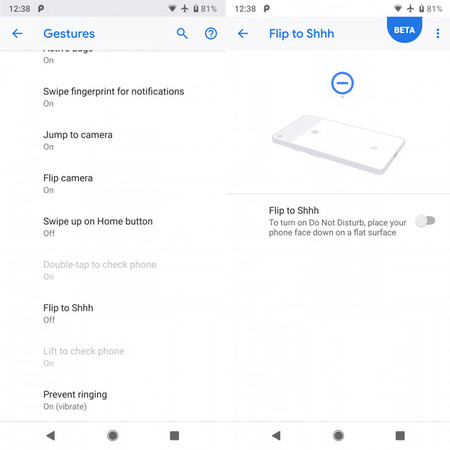Tap the BETA badge
The image size is (450, 450).
[404, 30]
